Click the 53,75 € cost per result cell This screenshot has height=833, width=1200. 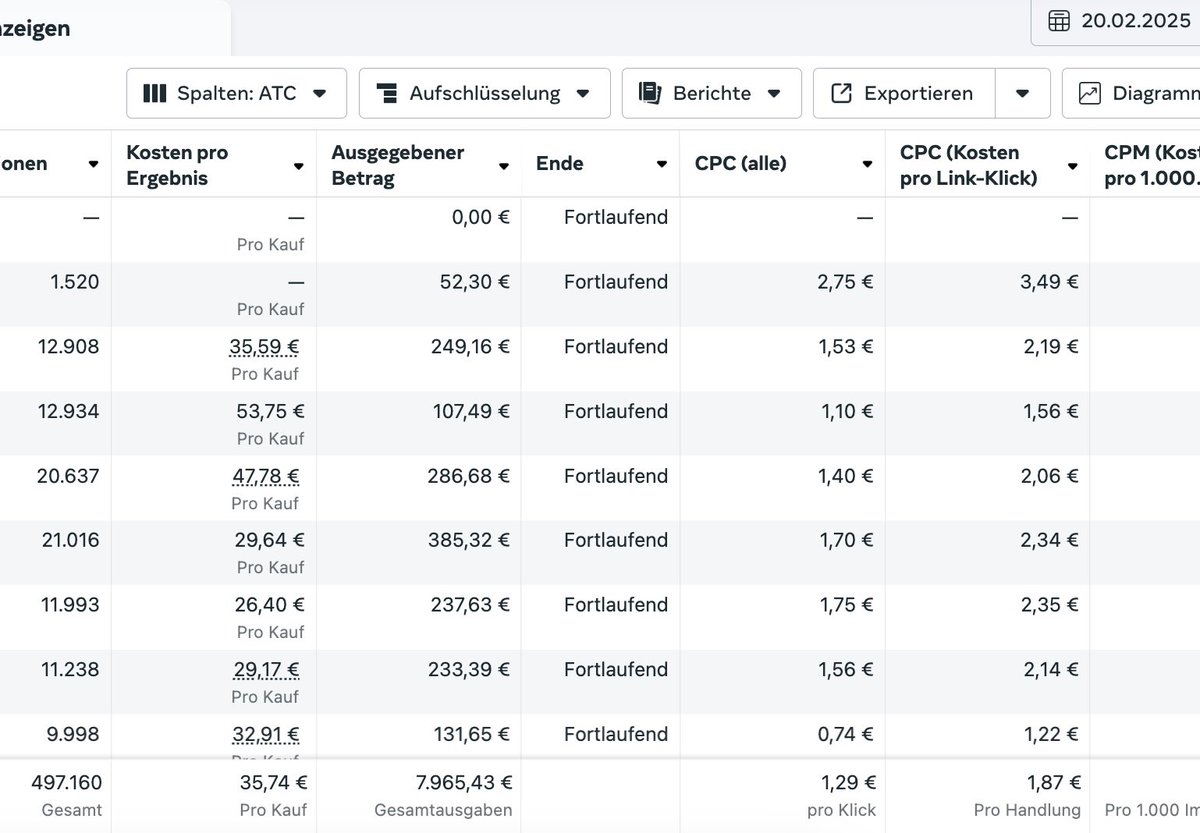268,411
